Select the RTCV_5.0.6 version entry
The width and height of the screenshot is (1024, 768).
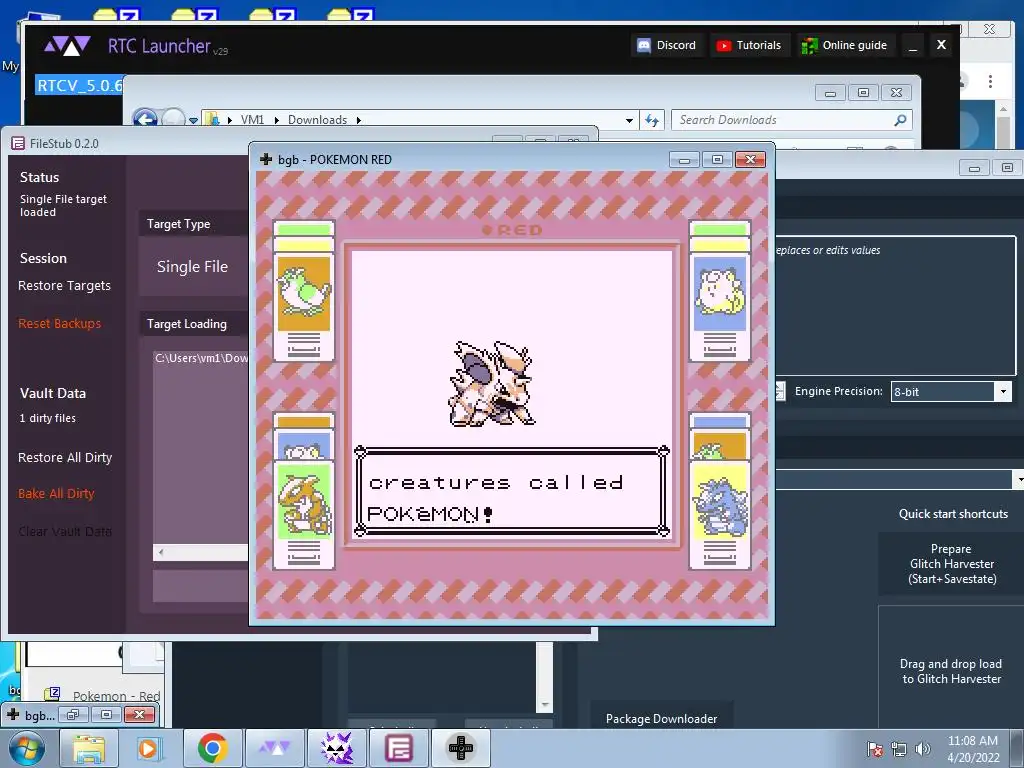(x=79, y=86)
